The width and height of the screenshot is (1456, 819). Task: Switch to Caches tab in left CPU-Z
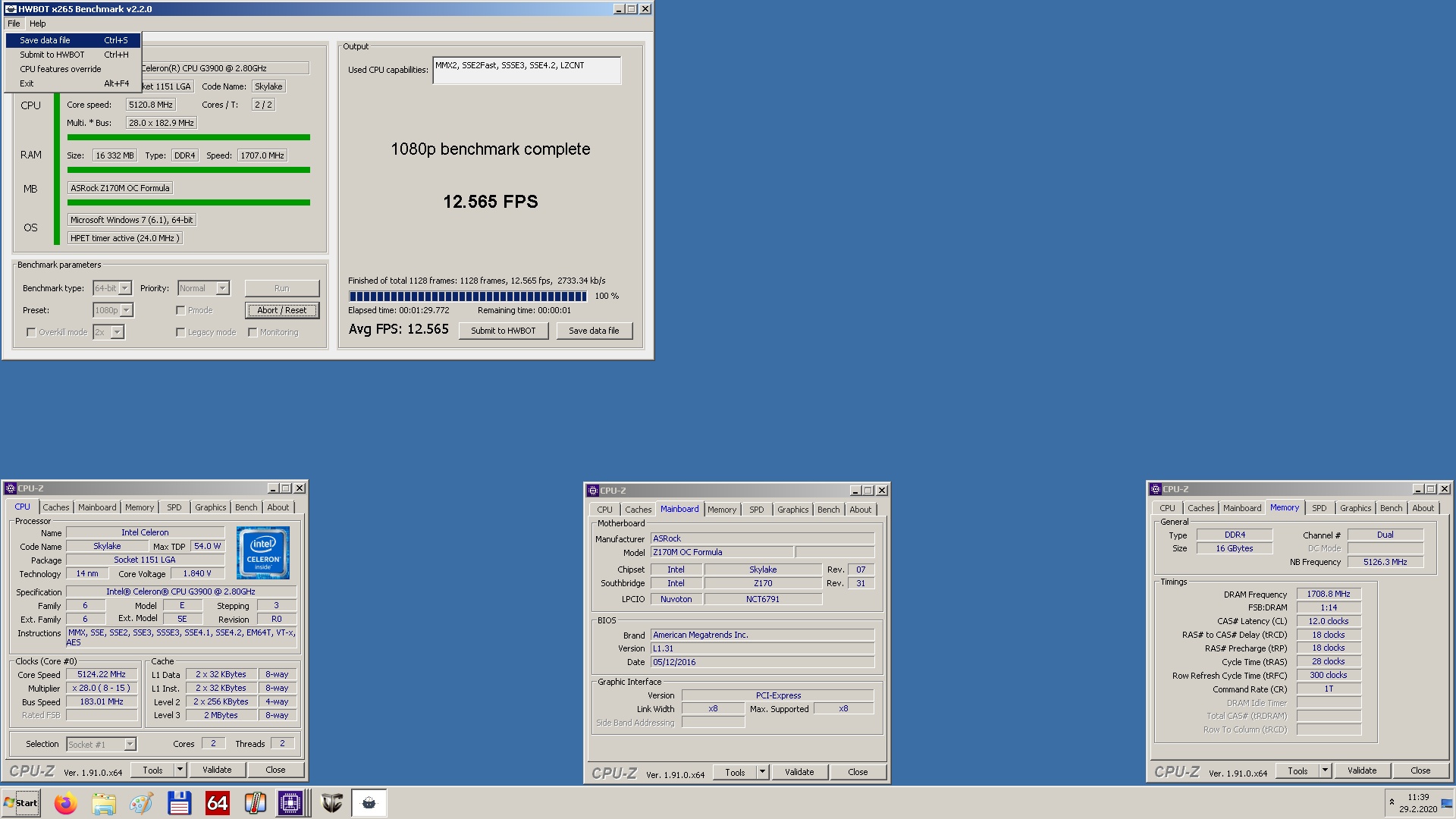click(55, 507)
